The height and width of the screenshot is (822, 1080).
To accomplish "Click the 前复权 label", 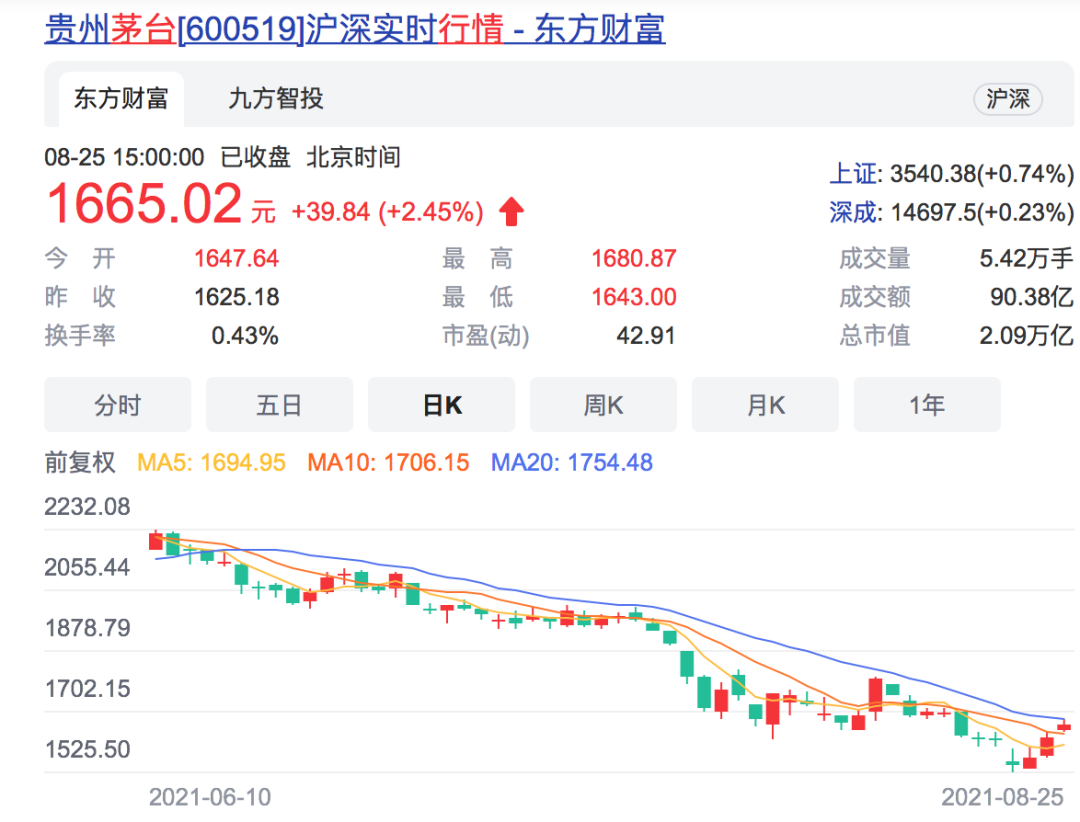I will [80, 462].
